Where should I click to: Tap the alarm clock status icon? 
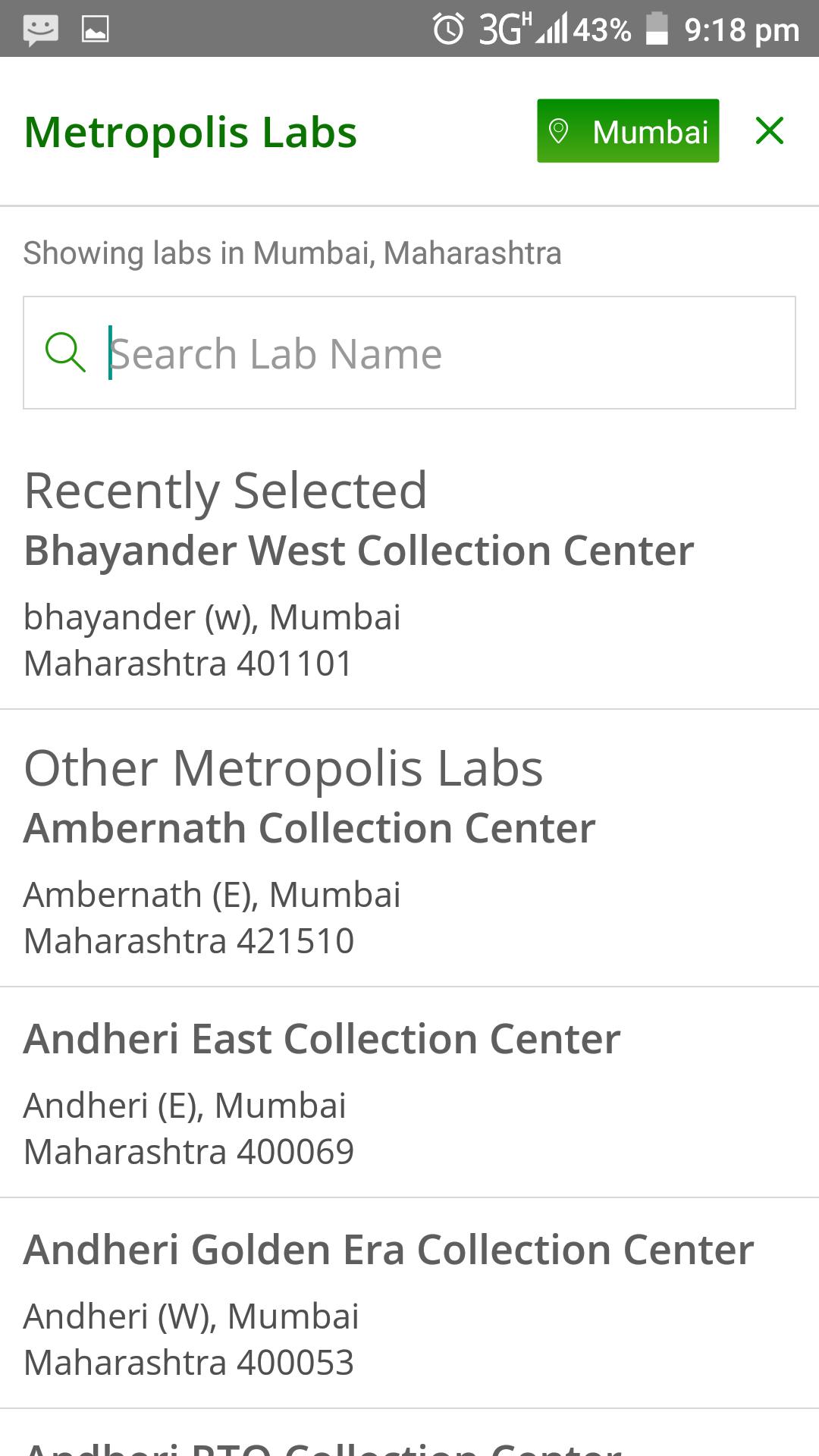pyautogui.click(x=448, y=30)
